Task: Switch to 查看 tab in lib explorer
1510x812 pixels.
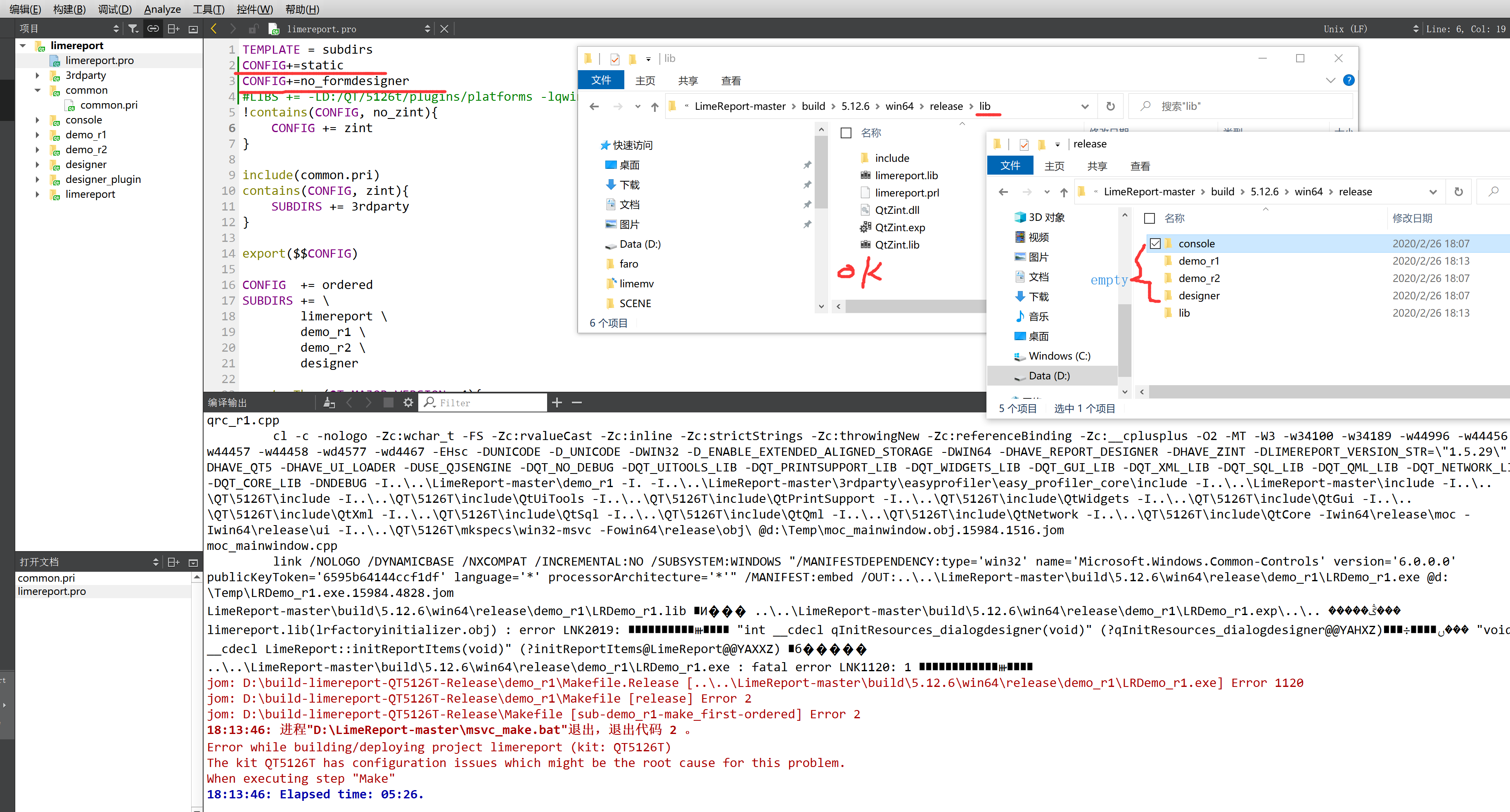Action: (x=730, y=81)
